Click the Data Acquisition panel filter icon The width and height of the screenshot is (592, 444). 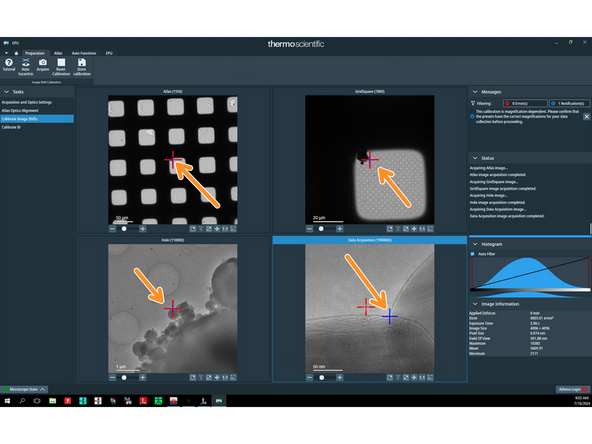click(398, 378)
